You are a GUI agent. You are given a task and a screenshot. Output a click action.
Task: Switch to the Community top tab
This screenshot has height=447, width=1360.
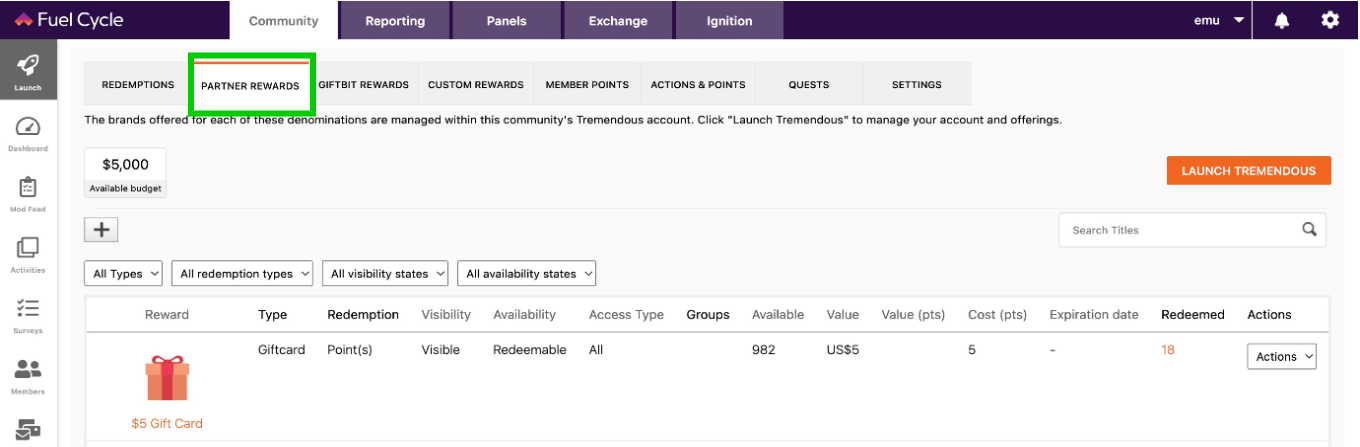coord(284,21)
